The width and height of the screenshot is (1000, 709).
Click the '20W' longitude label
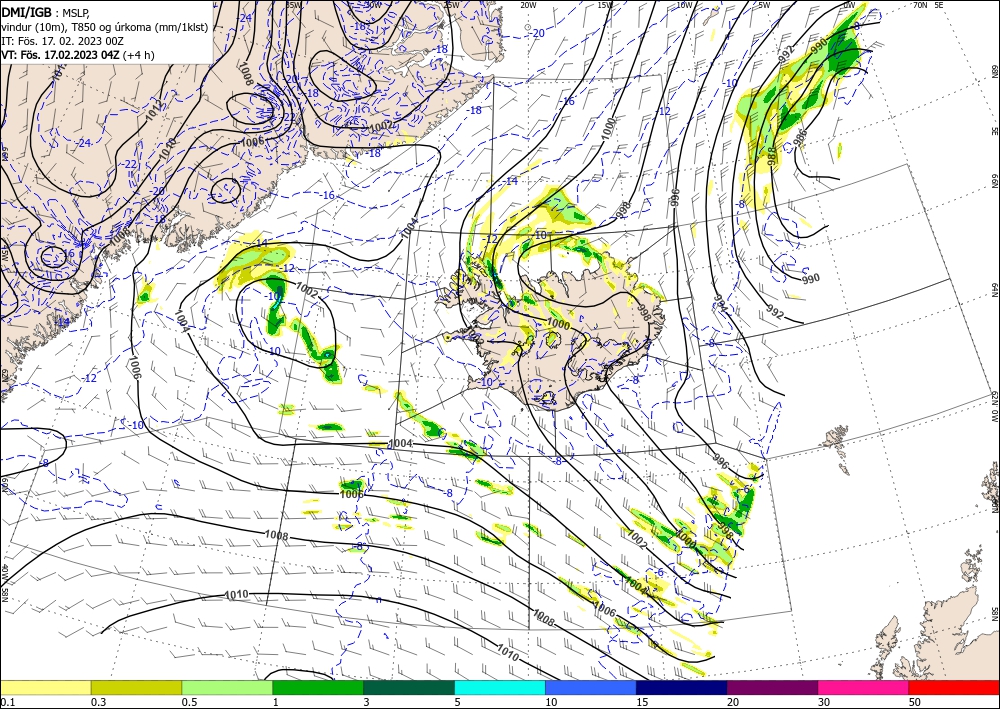point(528,5)
